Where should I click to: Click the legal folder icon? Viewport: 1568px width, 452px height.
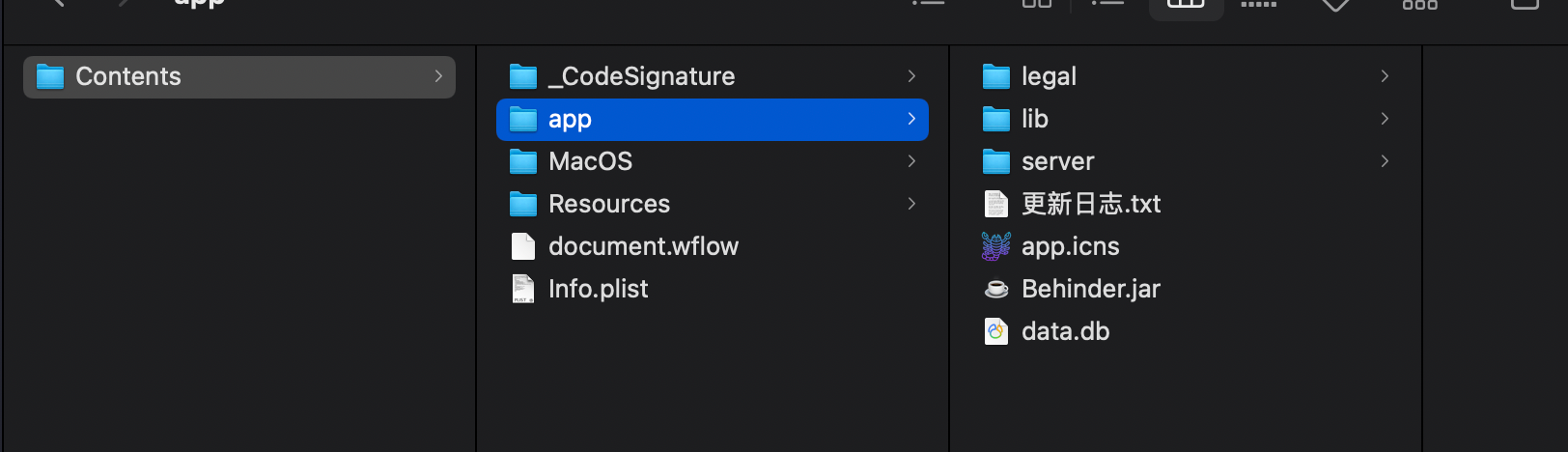[x=996, y=76]
